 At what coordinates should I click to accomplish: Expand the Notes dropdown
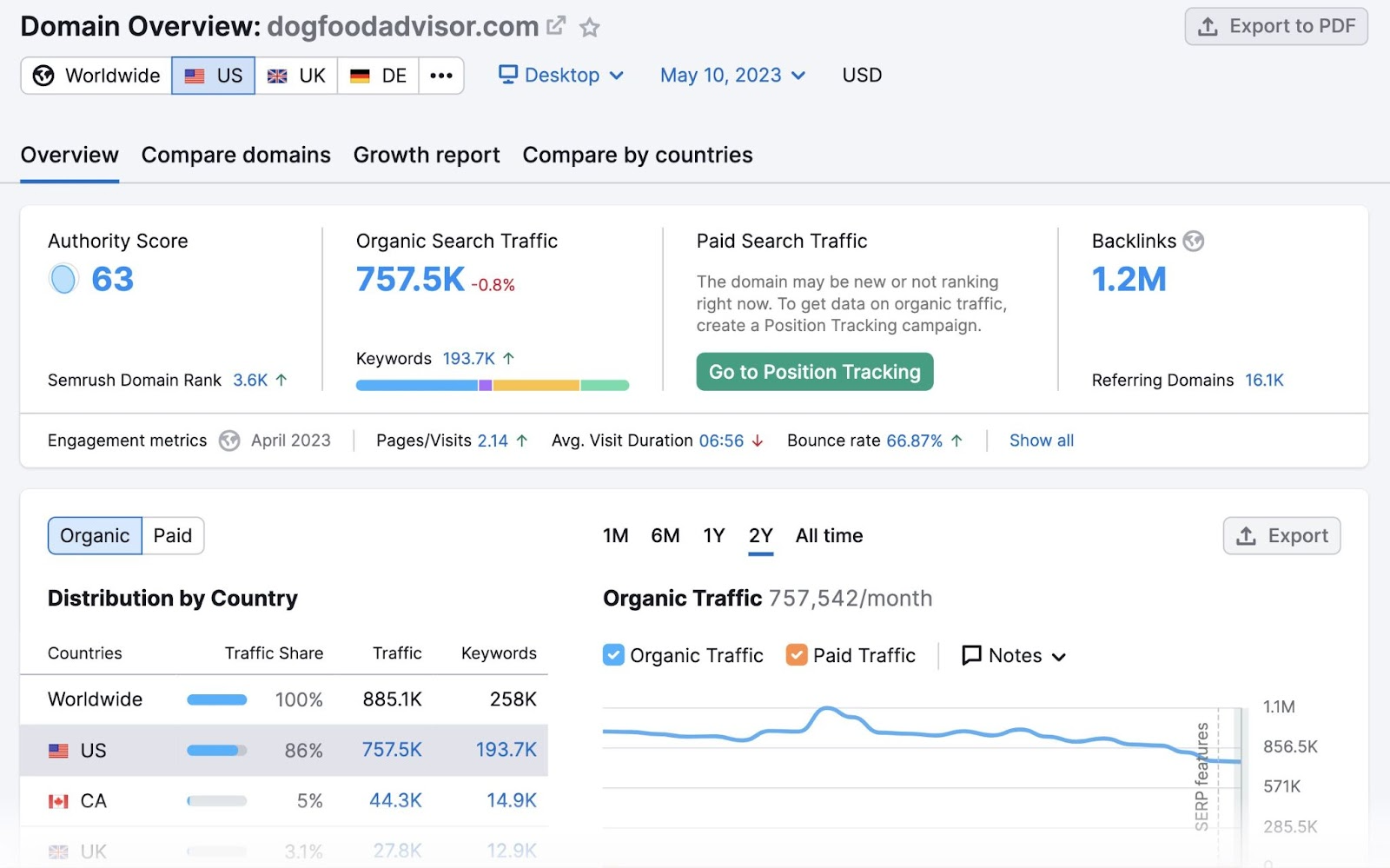point(1014,656)
